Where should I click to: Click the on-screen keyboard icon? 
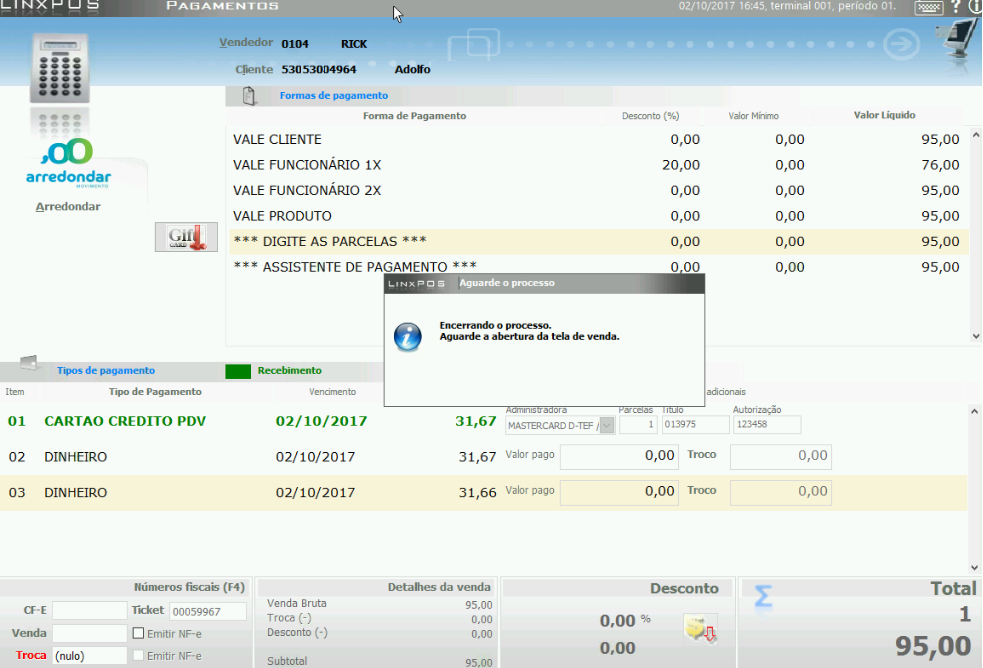[928, 8]
